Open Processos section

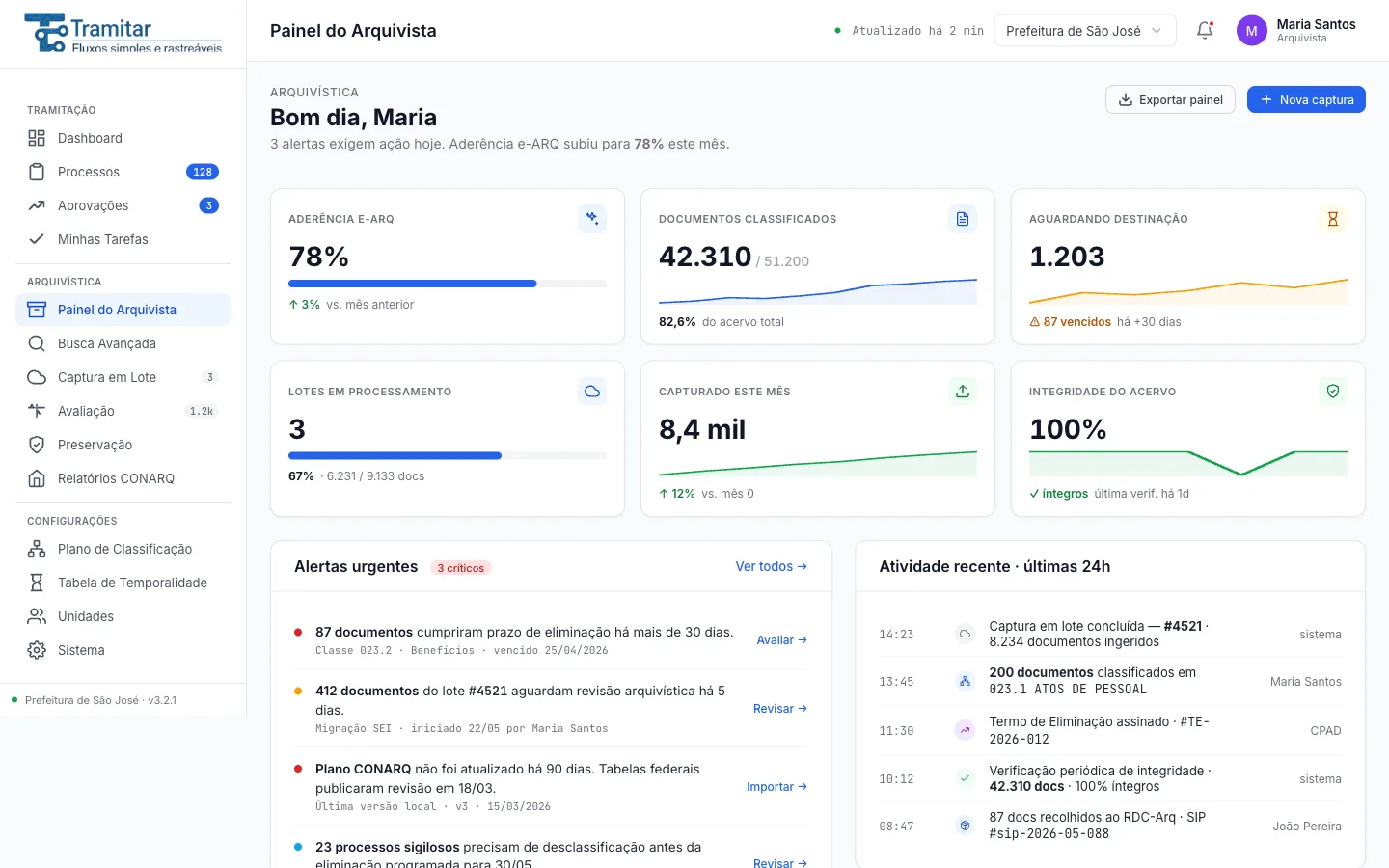click(x=123, y=172)
